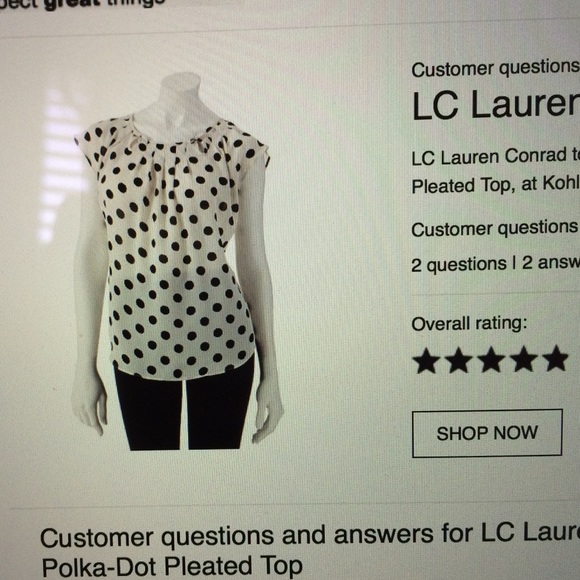This screenshot has height=580, width=580.
Task: Click the Customer questions label above counts
Action: pyautogui.click(x=496, y=229)
